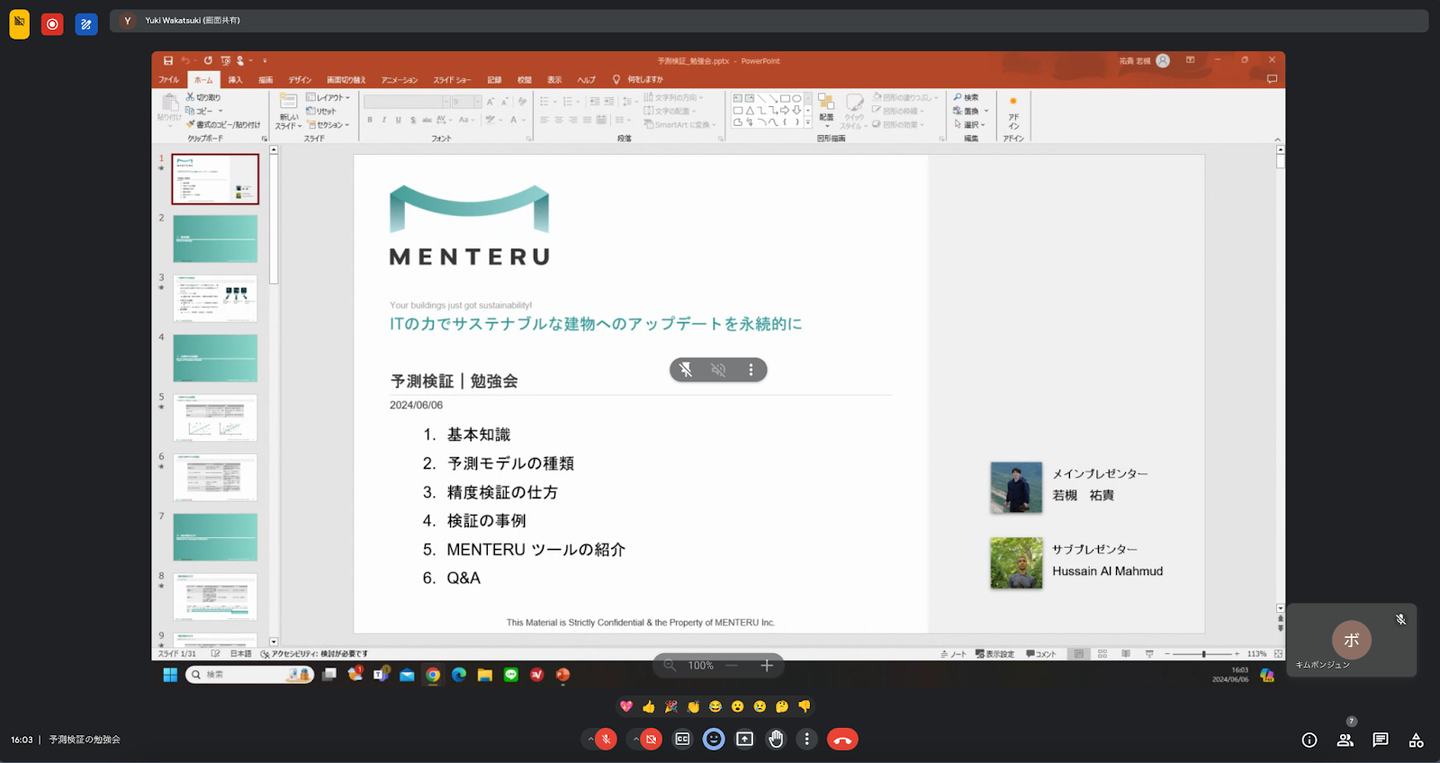The width and height of the screenshot is (1440, 763).
Task: Send the thumbs up reaction
Action: coord(648,707)
